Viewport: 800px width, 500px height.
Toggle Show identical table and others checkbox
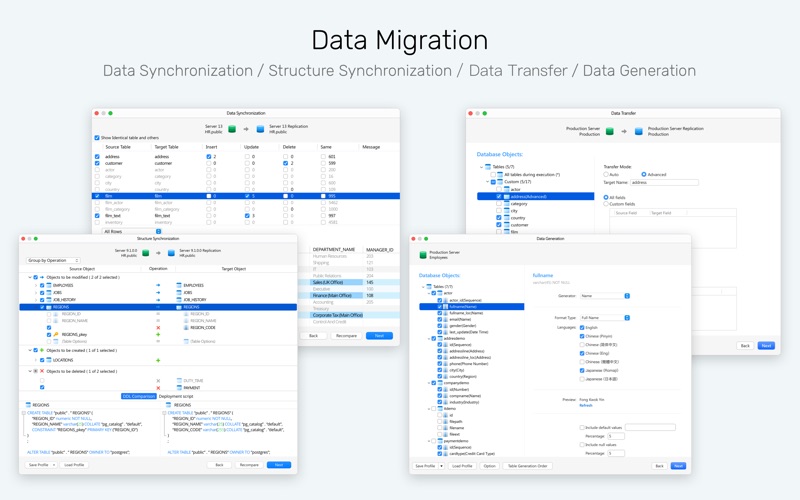coord(97,138)
